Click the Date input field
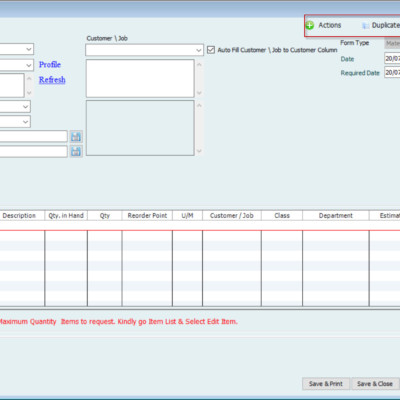This screenshot has height=400, width=400. click(x=392, y=58)
